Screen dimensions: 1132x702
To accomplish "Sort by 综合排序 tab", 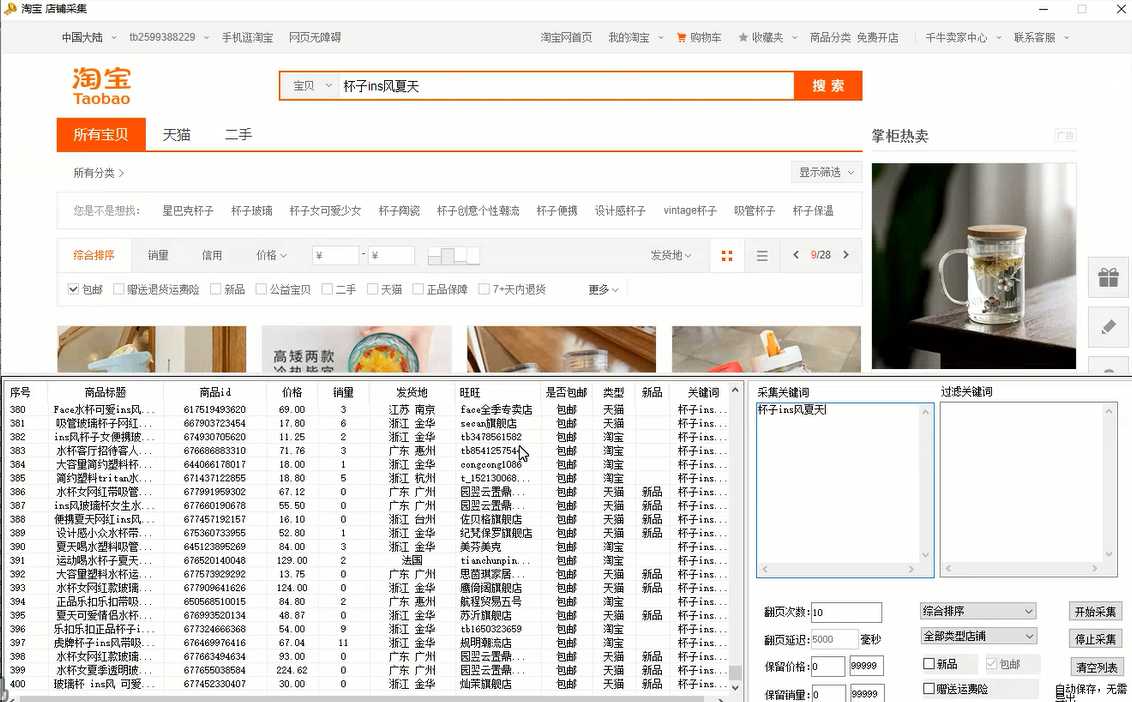I will click(x=94, y=255).
